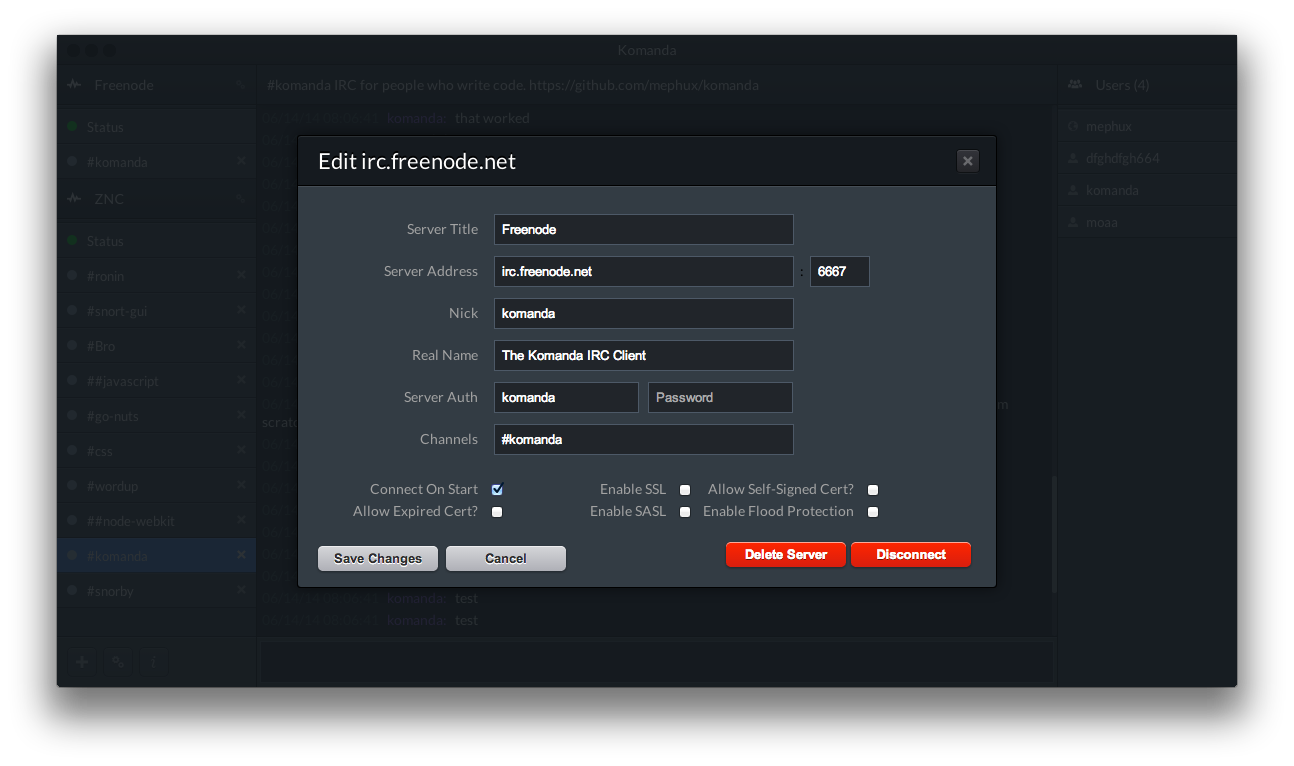This screenshot has width=1294, height=766.
Task: Select user moaa in users list
Action: point(1147,223)
